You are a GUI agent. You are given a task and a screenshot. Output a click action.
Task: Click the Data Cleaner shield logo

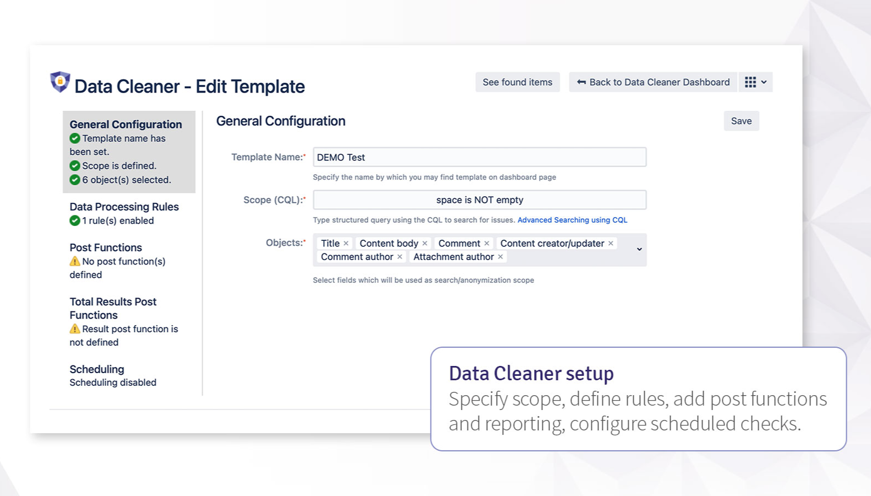click(60, 82)
